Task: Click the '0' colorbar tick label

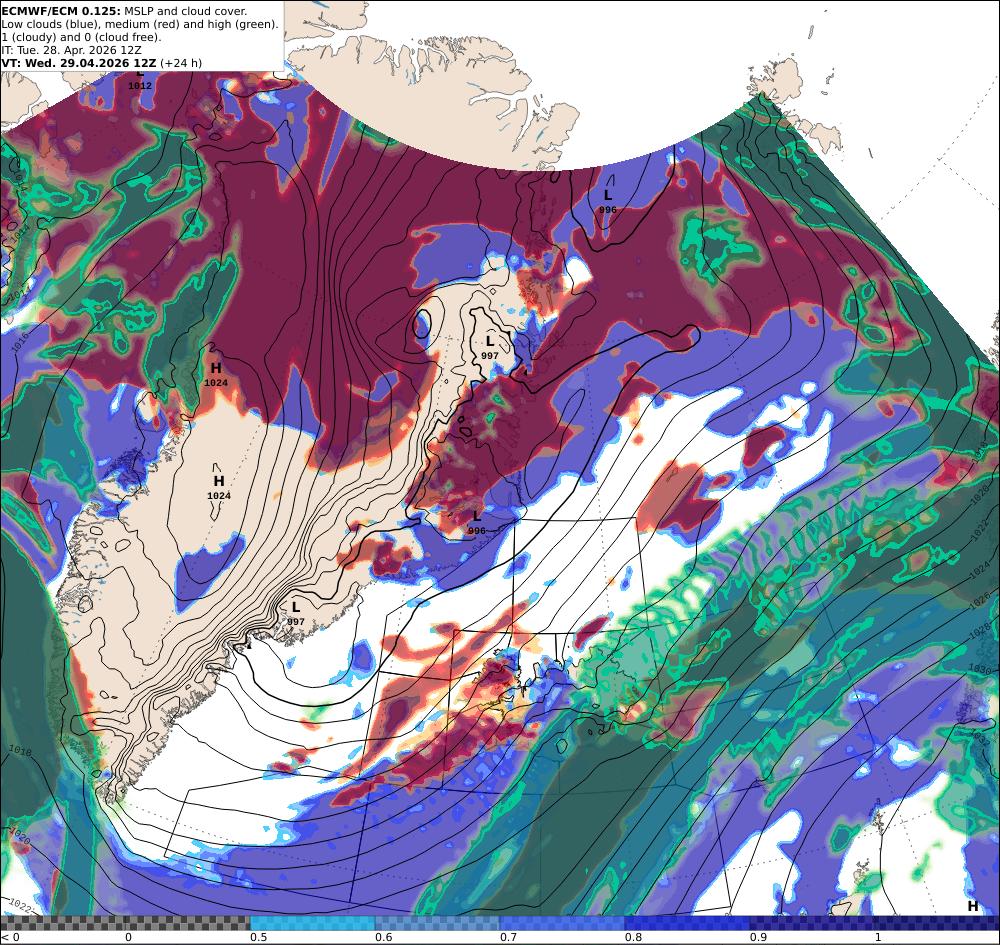Action: [128, 937]
